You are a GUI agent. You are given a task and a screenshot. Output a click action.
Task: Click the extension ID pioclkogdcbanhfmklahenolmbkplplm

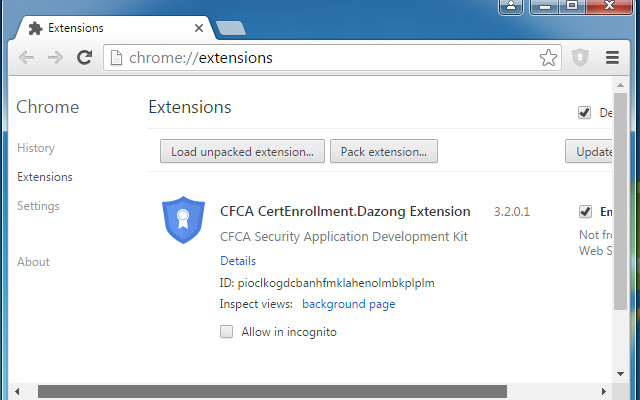click(336, 283)
